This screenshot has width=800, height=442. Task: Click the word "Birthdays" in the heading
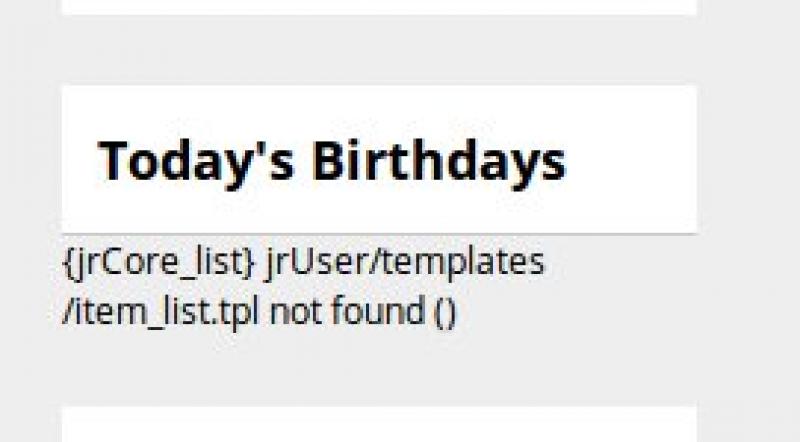point(439,160)
